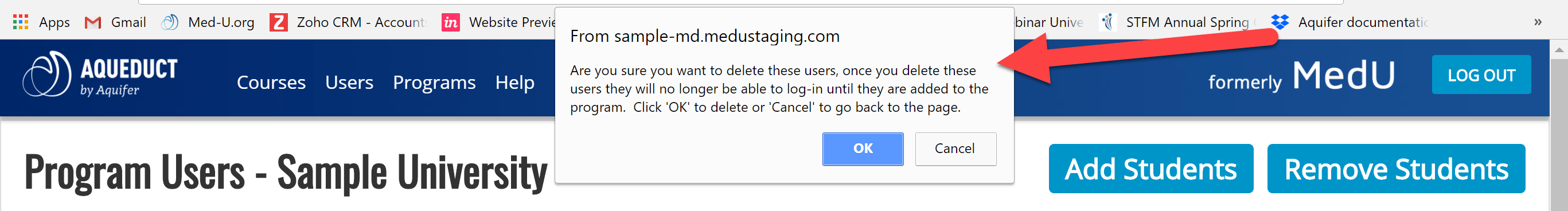Click the Webinar University bookmark
The height and width of the screenshot is (211, 1568).
point(1048,22)
